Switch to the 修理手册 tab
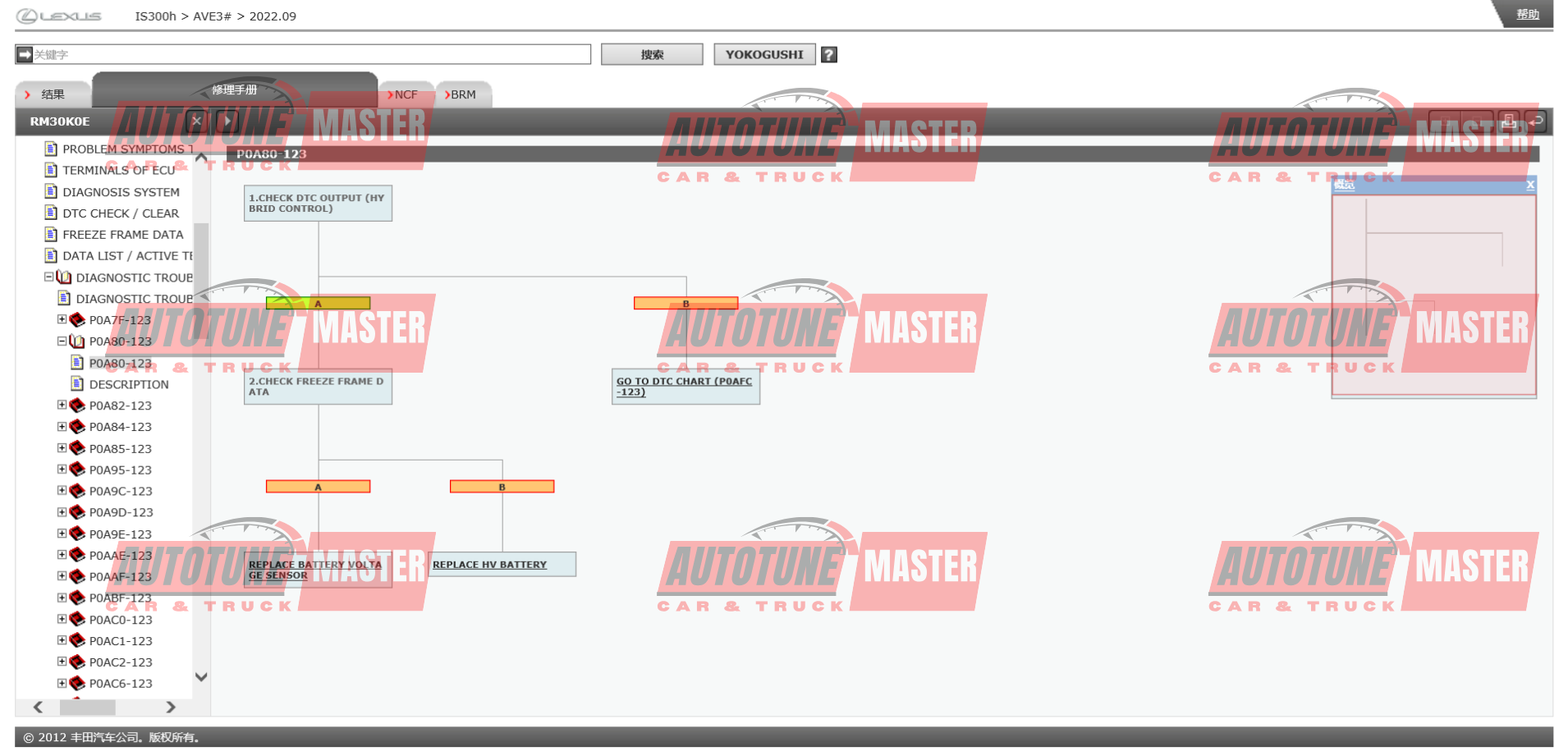Image resolution: width=1568 pixels, height=756 pixels. [235, 89]
